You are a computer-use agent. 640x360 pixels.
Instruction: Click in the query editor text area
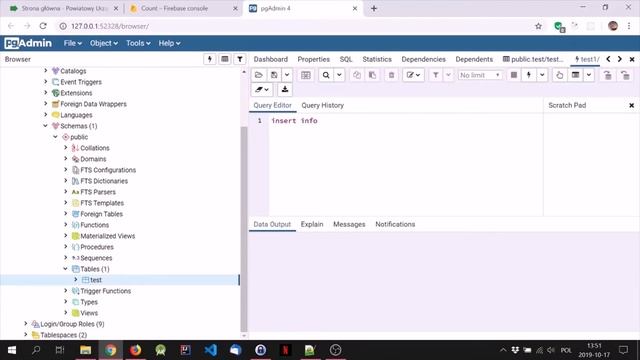pyautogui.click(x=405, y=165)
